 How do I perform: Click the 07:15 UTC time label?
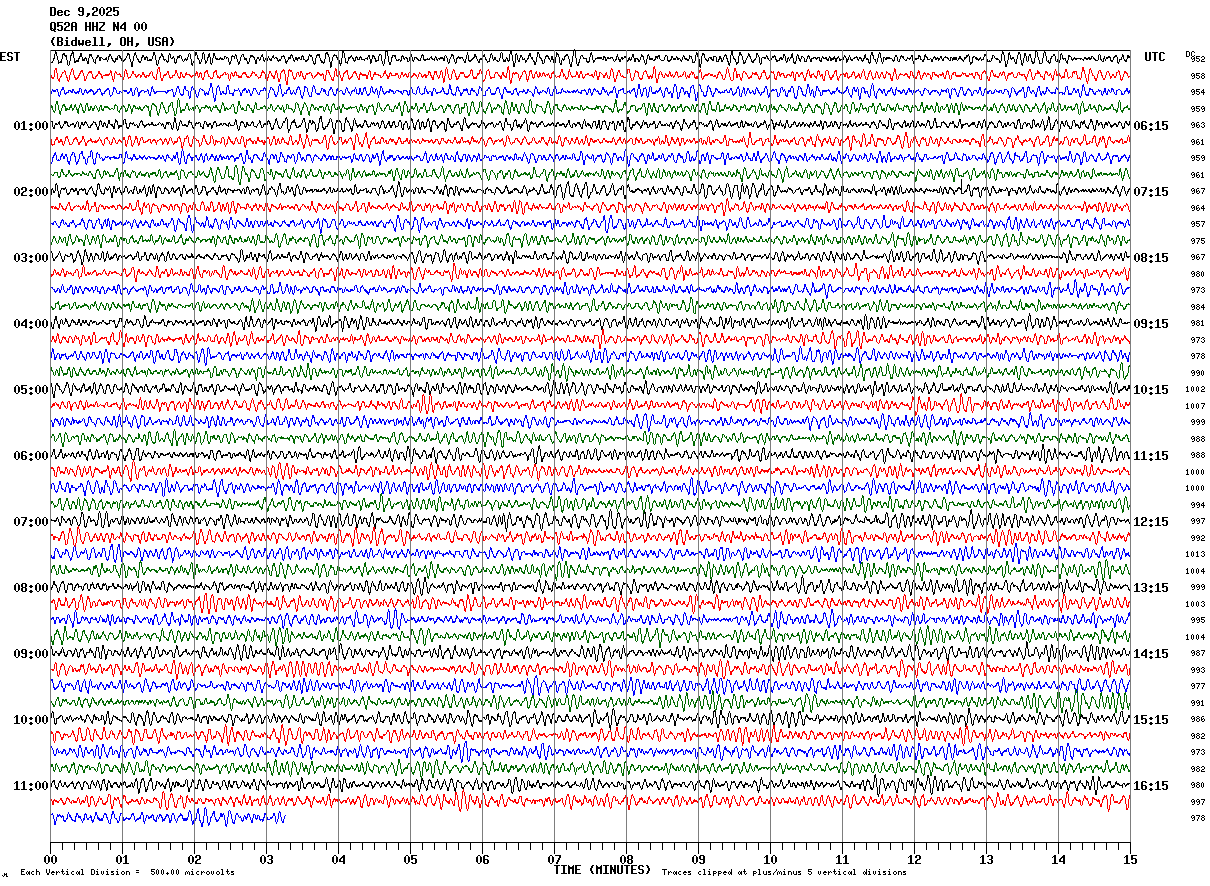tap(1151, 192)
